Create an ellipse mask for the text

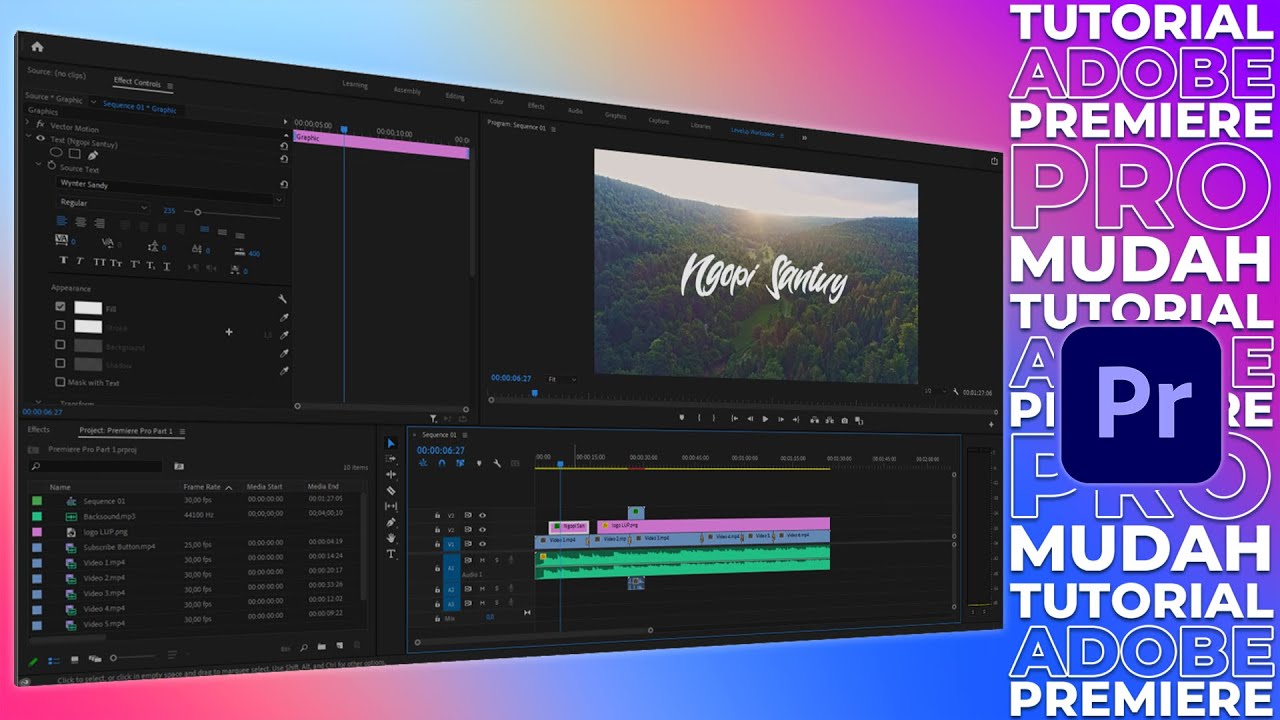[56, 152]
